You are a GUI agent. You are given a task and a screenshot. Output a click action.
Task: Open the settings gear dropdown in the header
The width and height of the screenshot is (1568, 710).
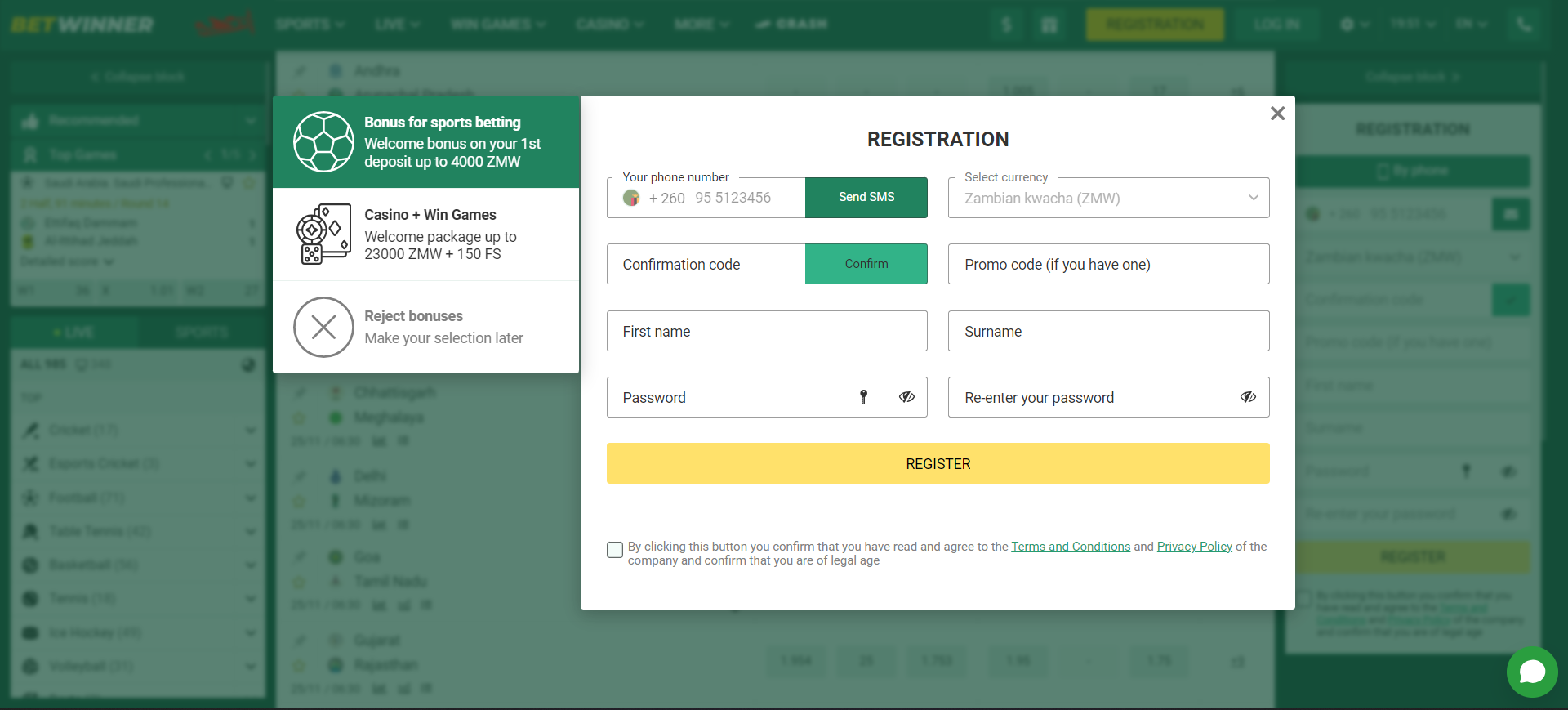pyautogui.click(x=1354, y=25)
